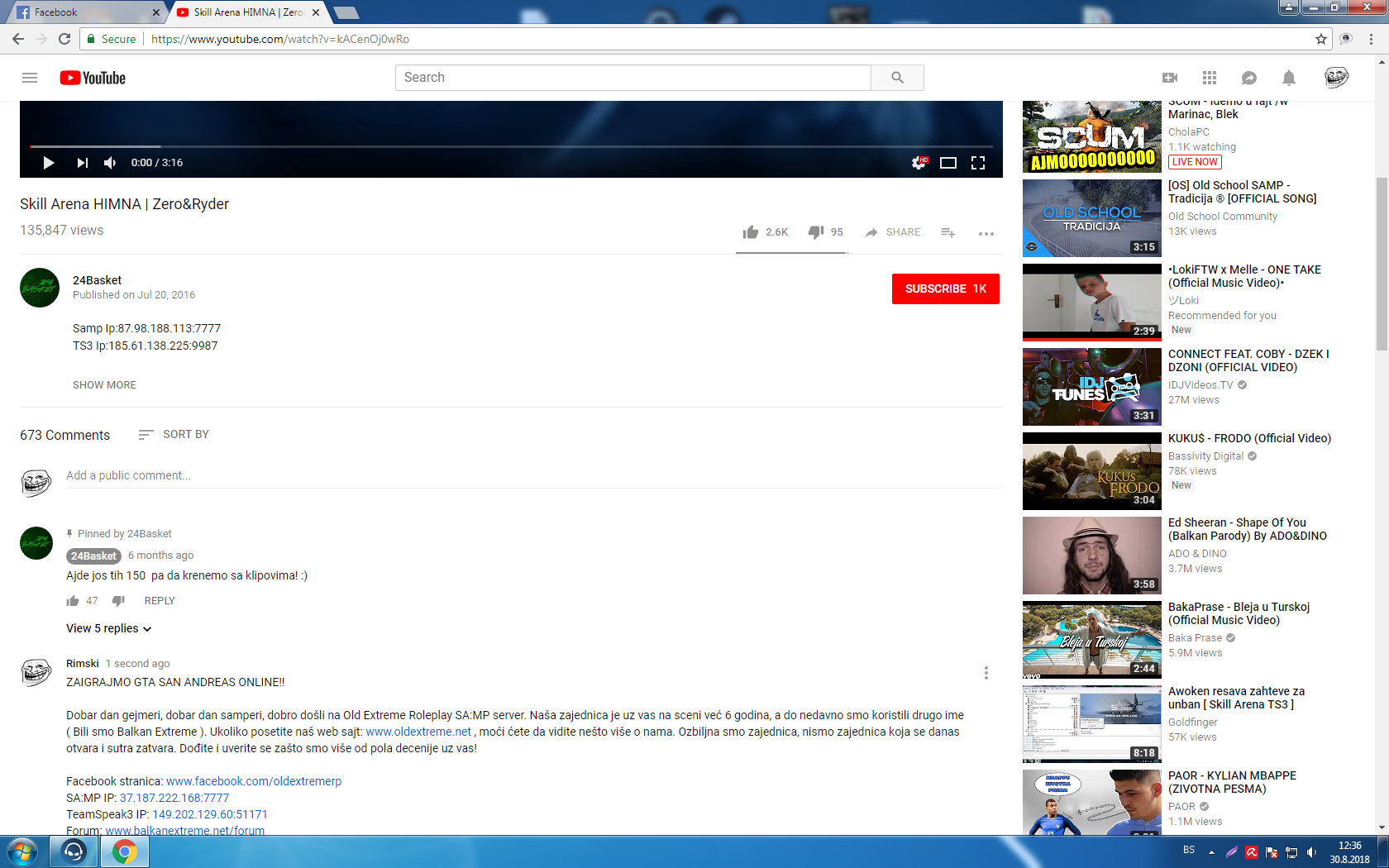Open the taskbar clock and date
This screenshot has width=1389, height=868.
click(x=1349, y=852)
